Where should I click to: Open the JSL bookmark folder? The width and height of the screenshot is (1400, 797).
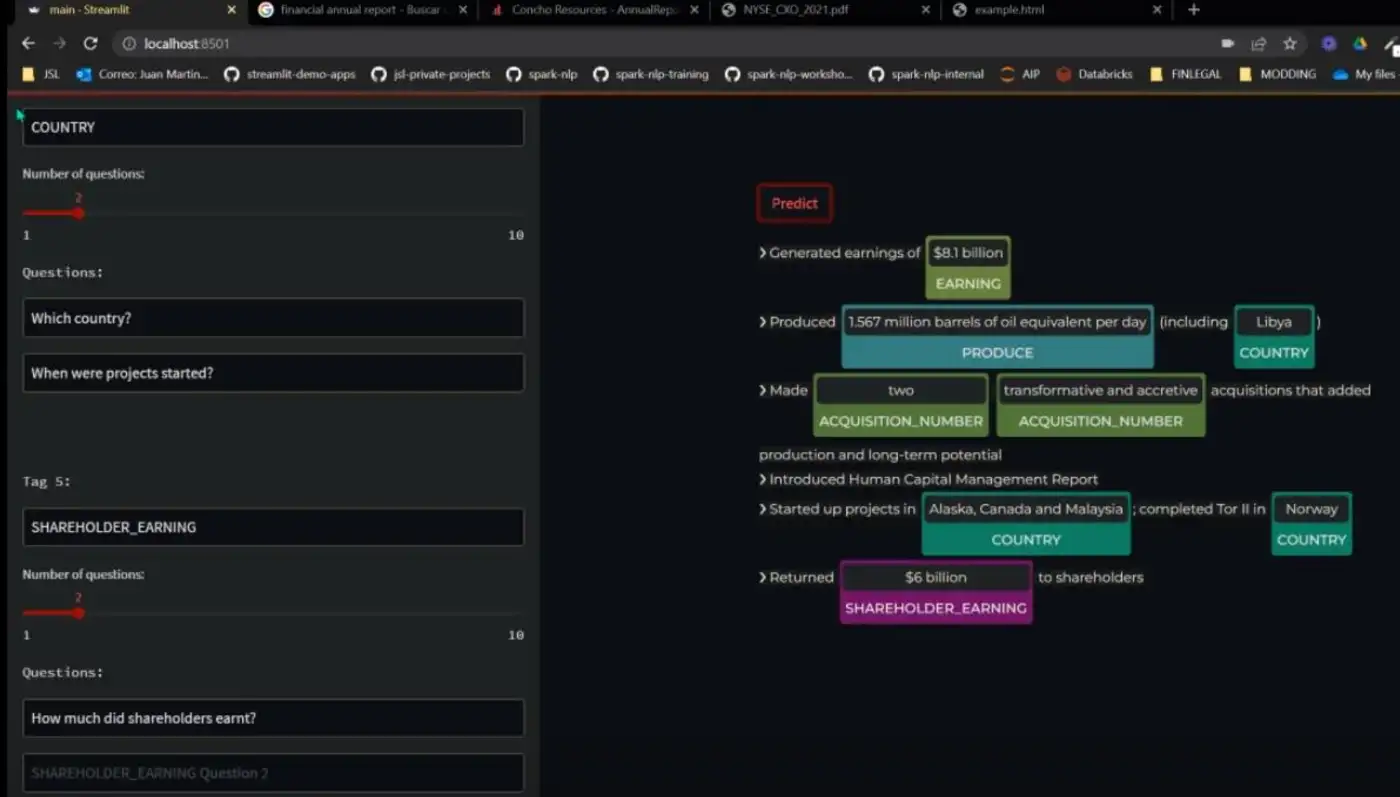[41, 74]
